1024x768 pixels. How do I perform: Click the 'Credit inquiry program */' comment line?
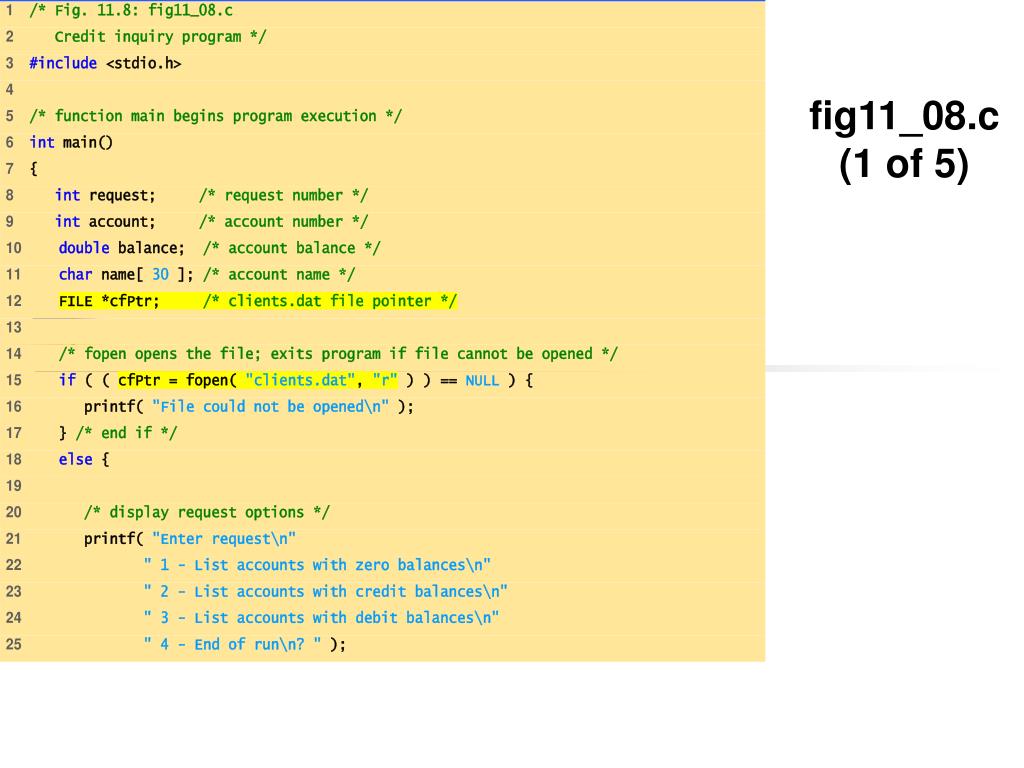click(x=160, y=37)
